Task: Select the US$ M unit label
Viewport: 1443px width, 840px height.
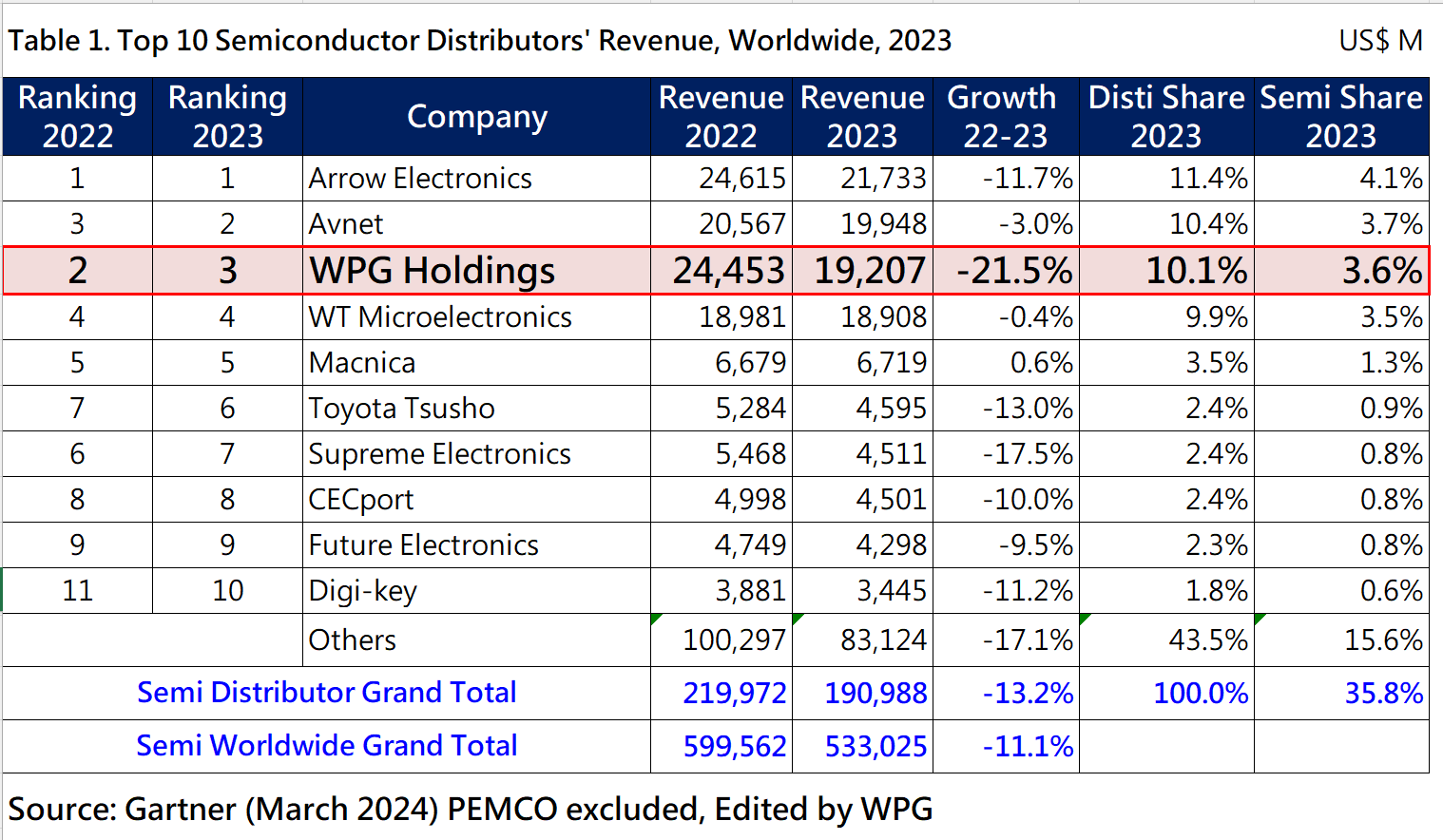Action: pos(1380,41)
